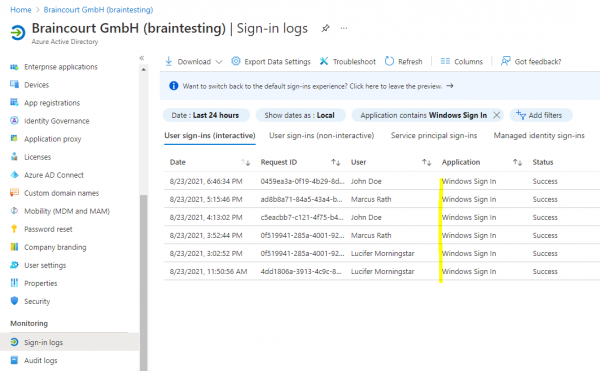Click the Password reset key icon
This screenshot has height=371, width=600.
tap(14, 229)
